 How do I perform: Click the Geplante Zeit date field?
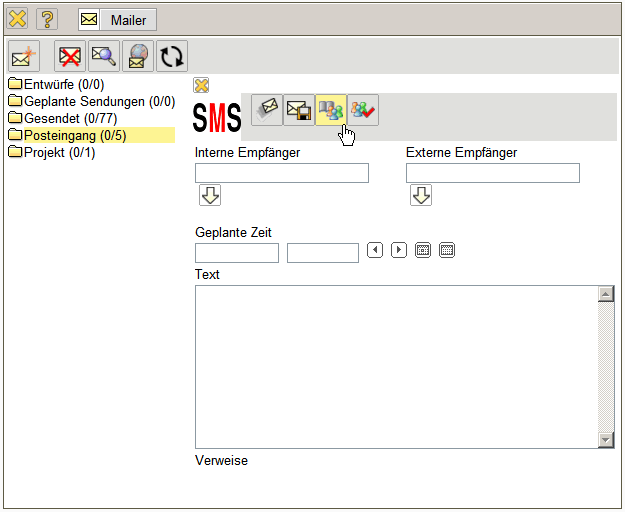click(x=237, y=253)
